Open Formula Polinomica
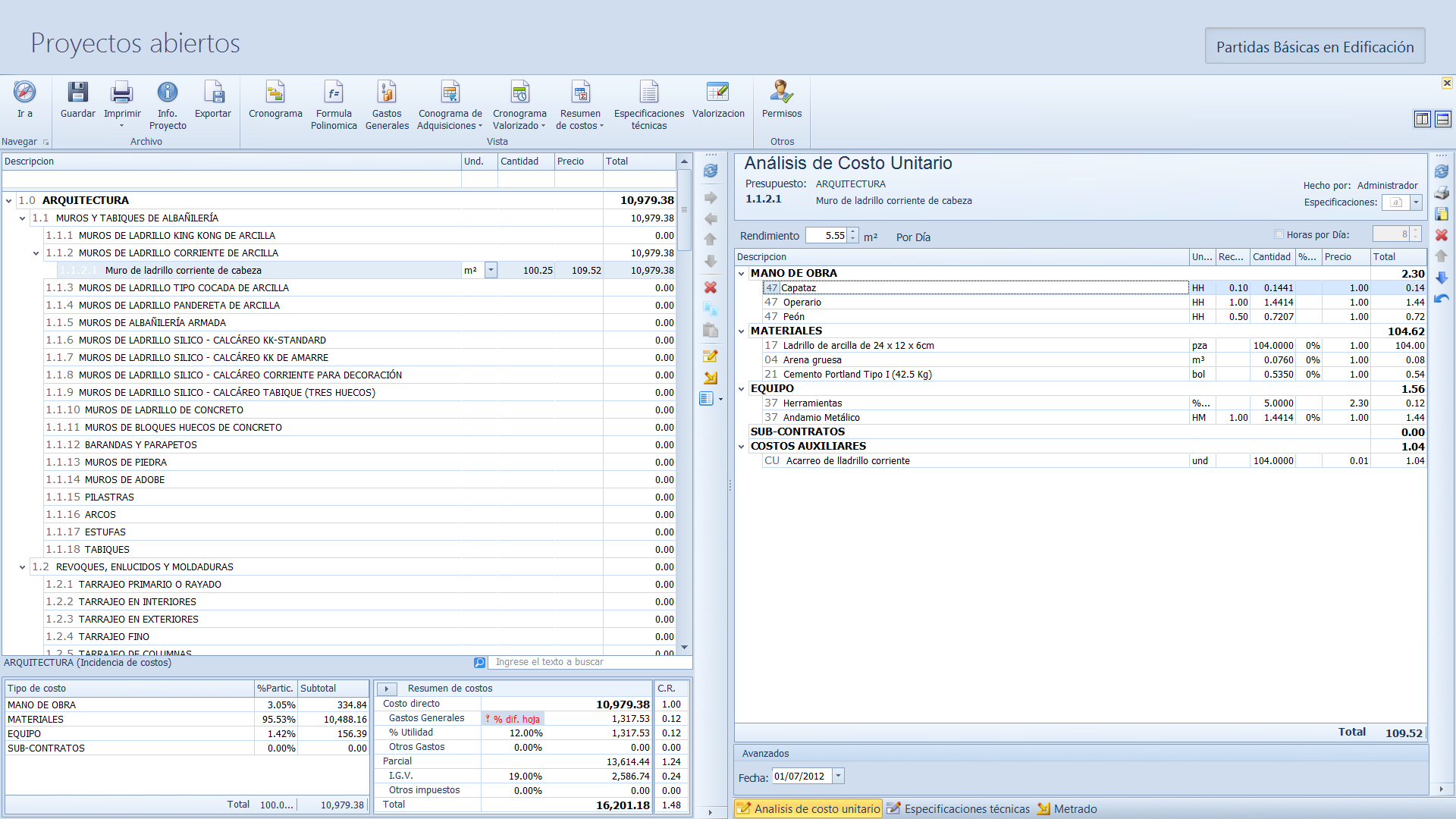 [334, 93]
